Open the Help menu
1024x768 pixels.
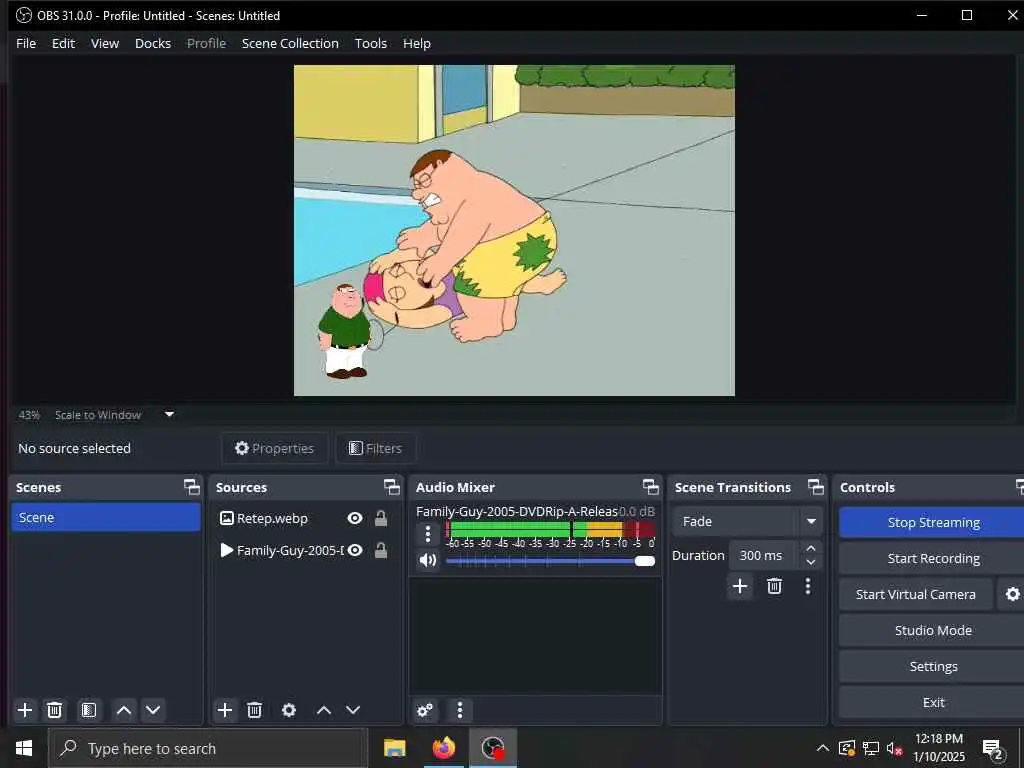click(x=417, y=43)
